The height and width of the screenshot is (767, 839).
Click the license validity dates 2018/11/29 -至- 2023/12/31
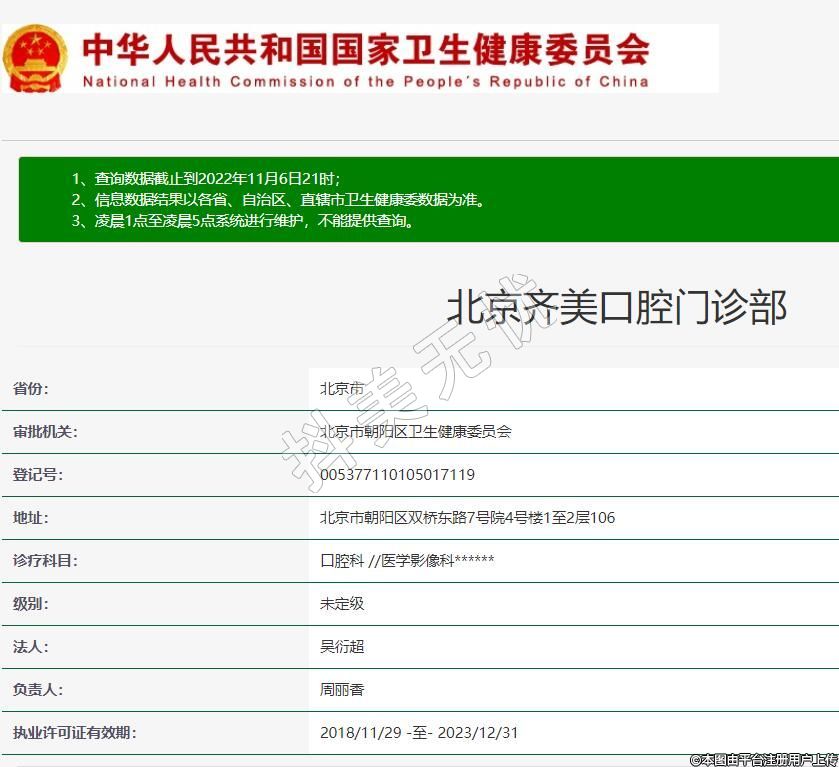pos(419,733)
